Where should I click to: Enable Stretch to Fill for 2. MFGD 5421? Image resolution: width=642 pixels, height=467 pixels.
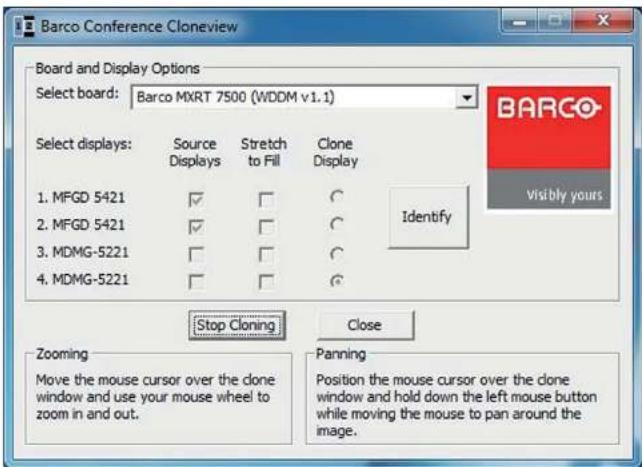pos(266,227)
